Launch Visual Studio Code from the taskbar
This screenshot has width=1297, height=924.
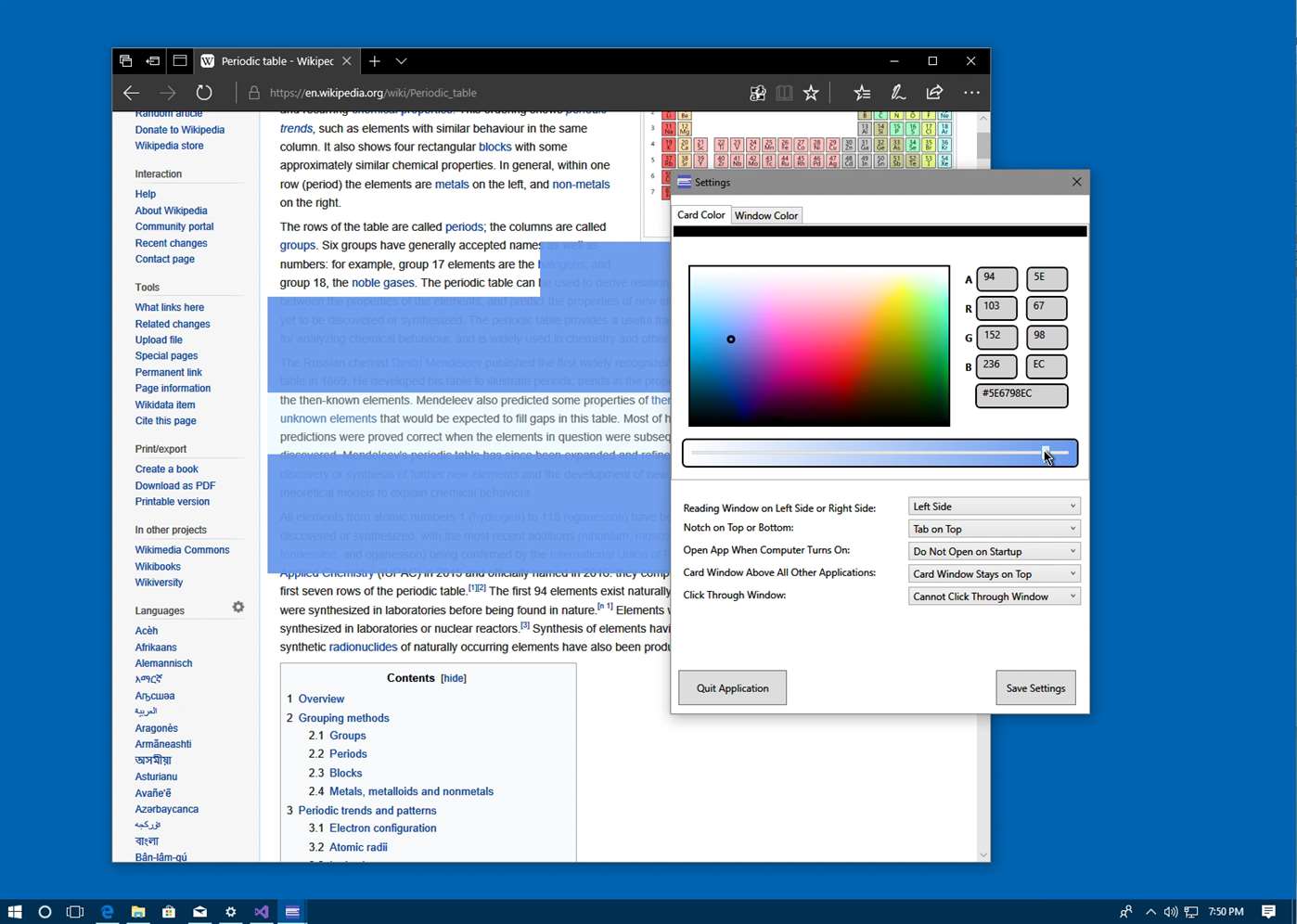tap(261, 912)
